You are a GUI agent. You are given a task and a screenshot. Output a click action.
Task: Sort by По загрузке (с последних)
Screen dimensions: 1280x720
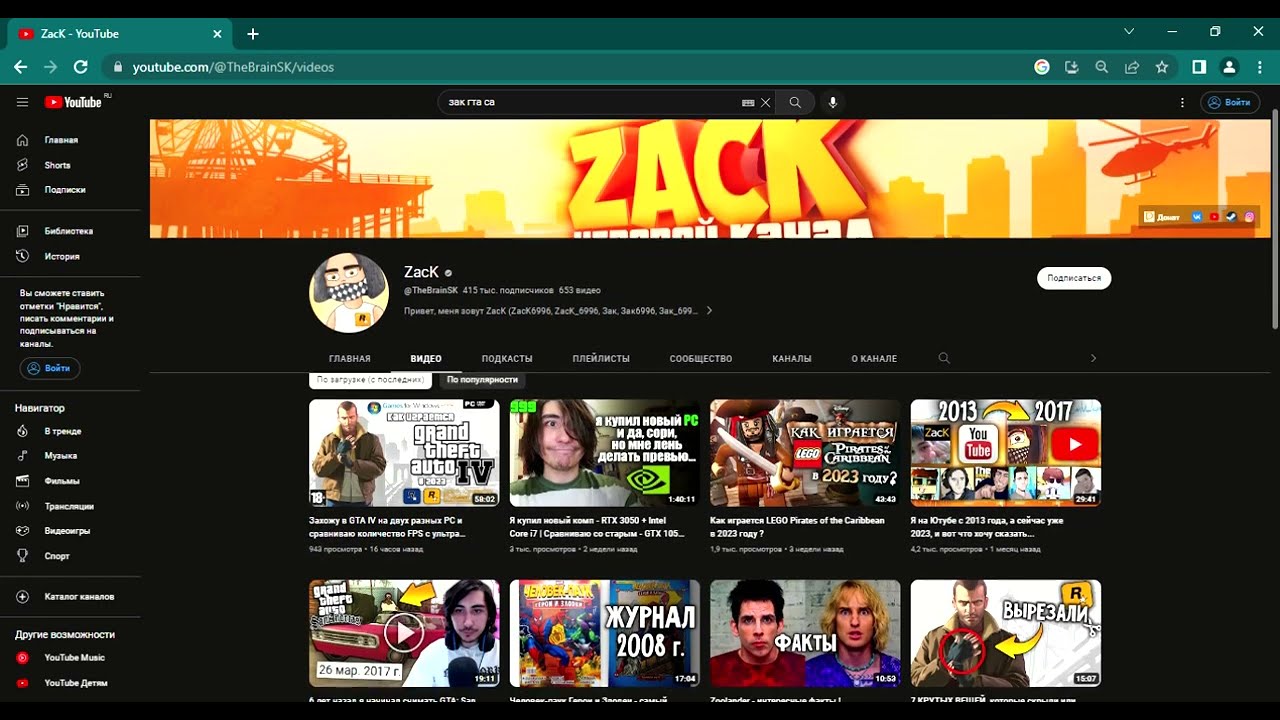point(371,380)
